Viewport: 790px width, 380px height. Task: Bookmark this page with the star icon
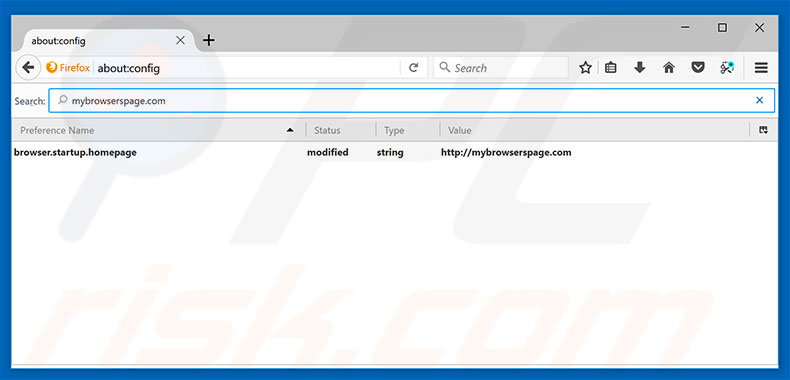[585, 68]
